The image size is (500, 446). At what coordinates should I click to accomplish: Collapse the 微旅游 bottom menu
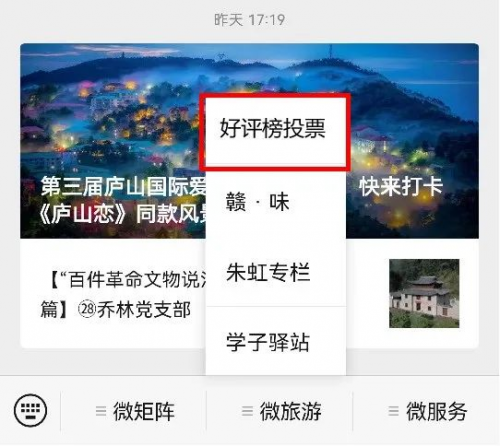coord(279,411)
